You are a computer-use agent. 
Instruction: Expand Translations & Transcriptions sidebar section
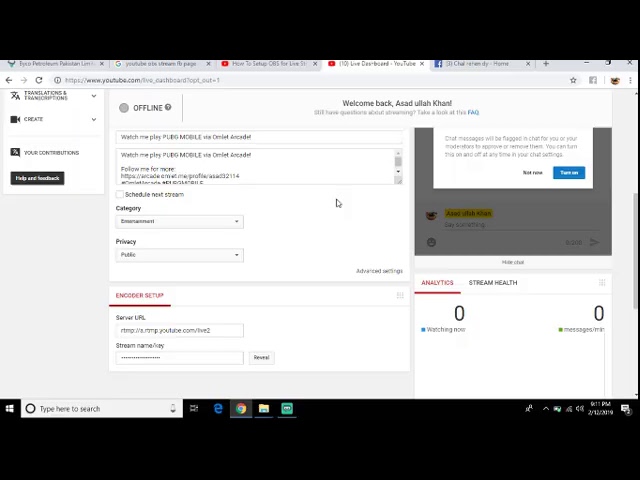pos(93,96)
